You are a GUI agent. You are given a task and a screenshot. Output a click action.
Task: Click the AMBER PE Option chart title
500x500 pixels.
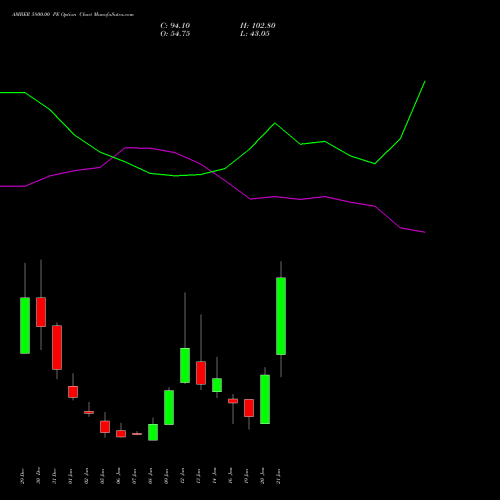pos(73,15)
